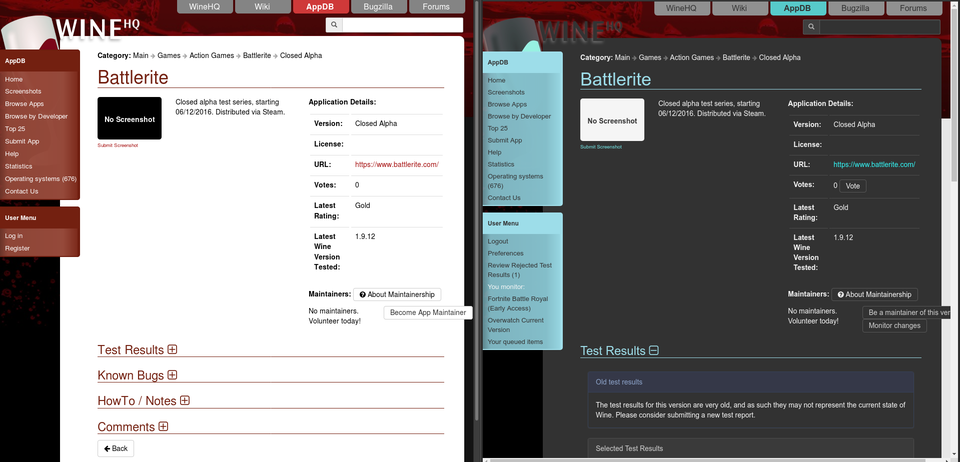Open the Wiki tab in the right dark page

[739, 8]
